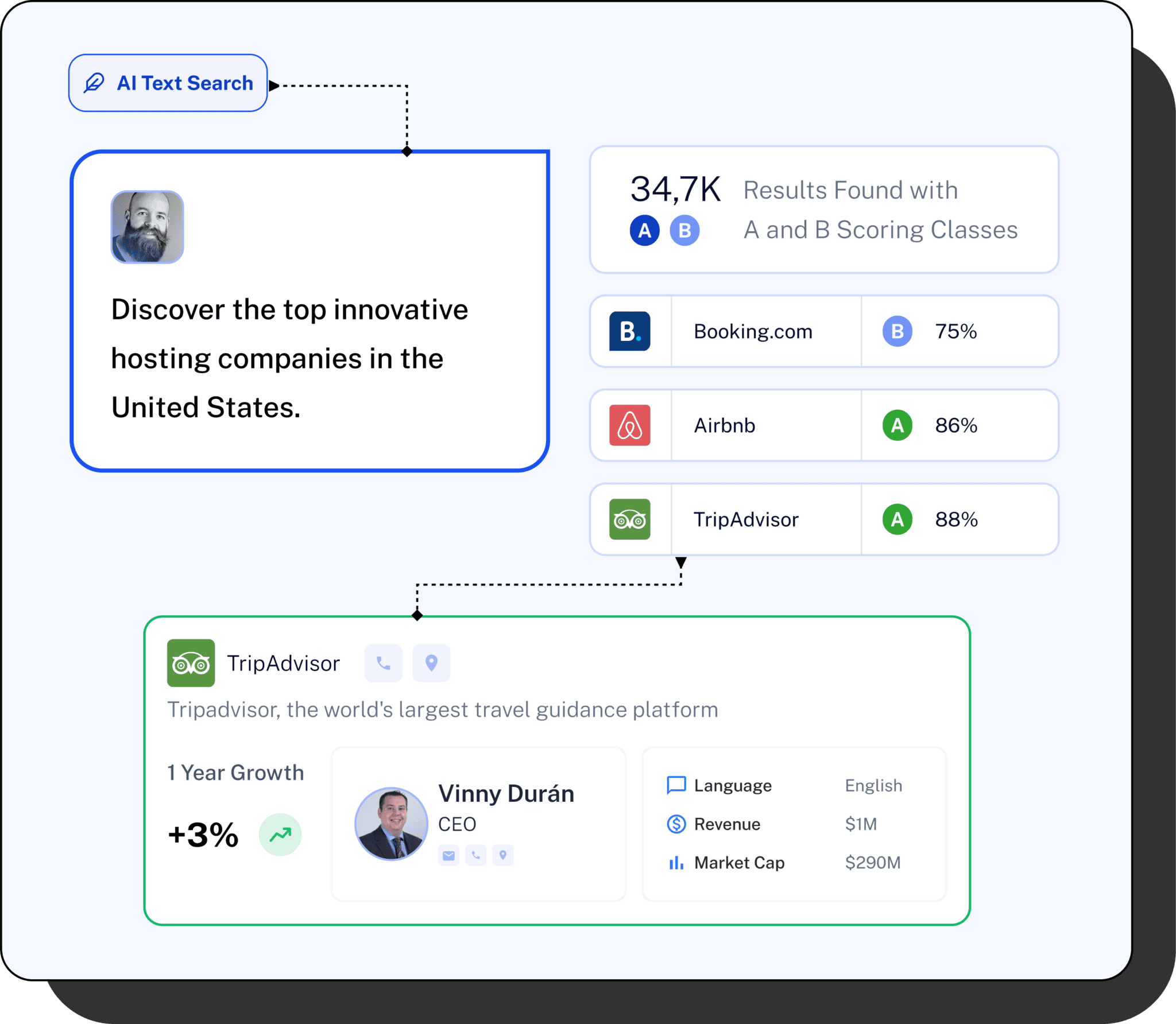Viewport: 1176px width, 1024px height.
Task: Enable the A badge on the Airbnb row
Action: [x=897, y=425]
